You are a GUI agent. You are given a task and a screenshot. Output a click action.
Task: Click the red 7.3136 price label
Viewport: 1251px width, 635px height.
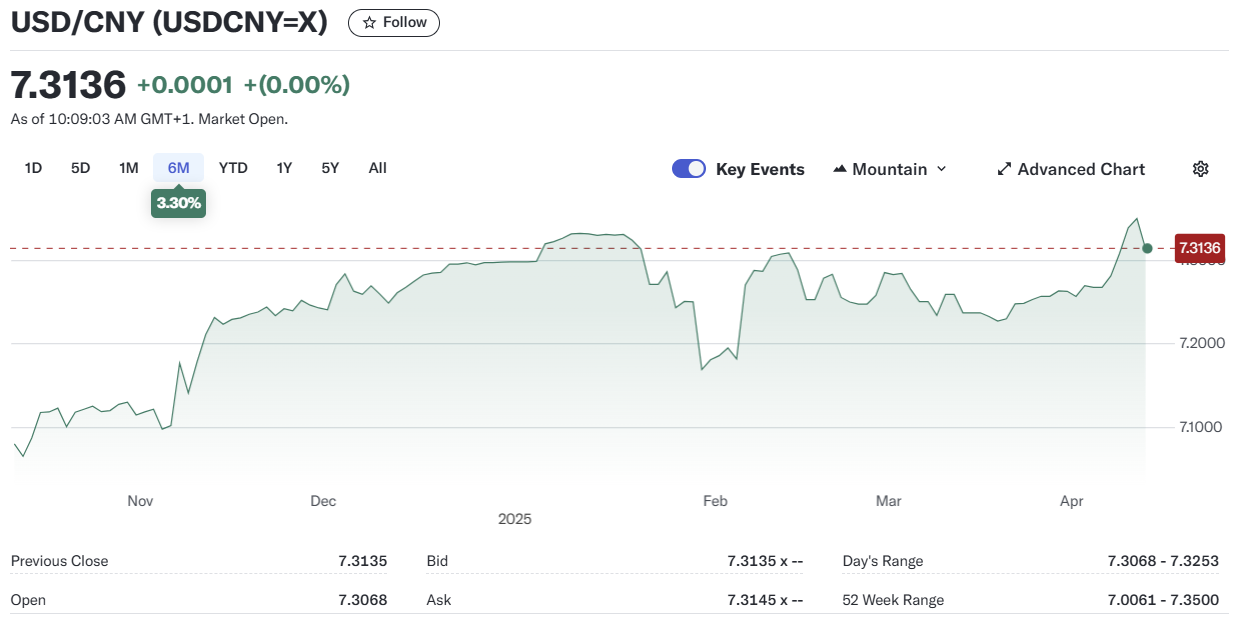pyautogui.click(x=1199, y=248)
